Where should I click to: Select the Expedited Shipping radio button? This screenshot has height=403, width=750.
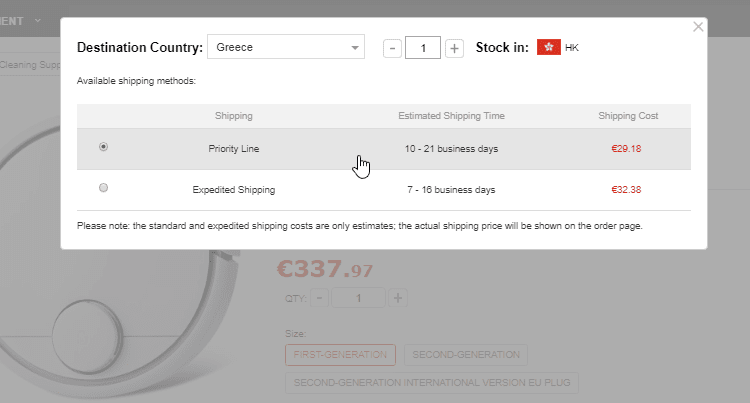click(104, 188)
